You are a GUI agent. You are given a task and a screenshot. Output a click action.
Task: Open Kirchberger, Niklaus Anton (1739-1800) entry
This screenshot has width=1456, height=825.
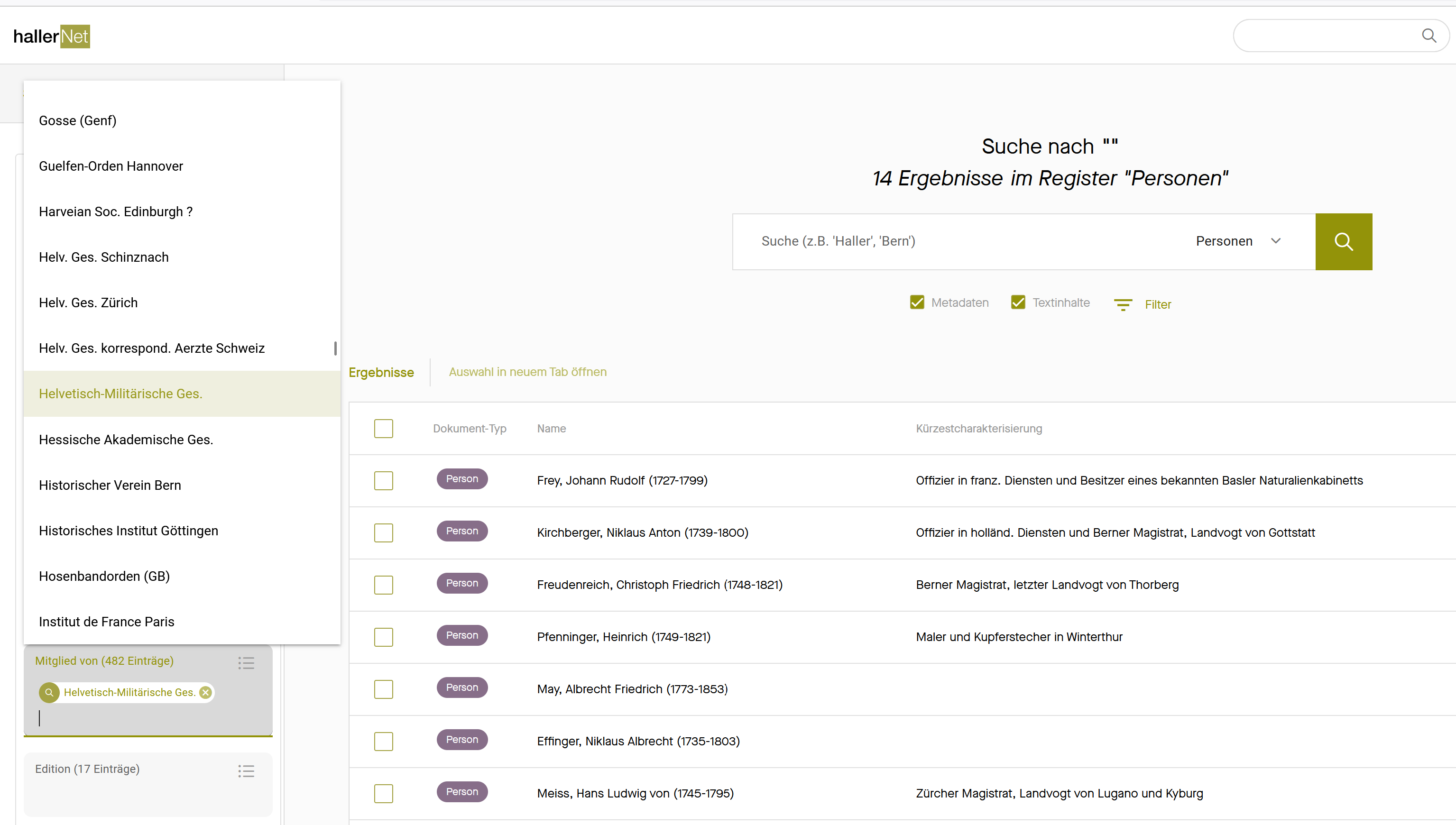643,532
